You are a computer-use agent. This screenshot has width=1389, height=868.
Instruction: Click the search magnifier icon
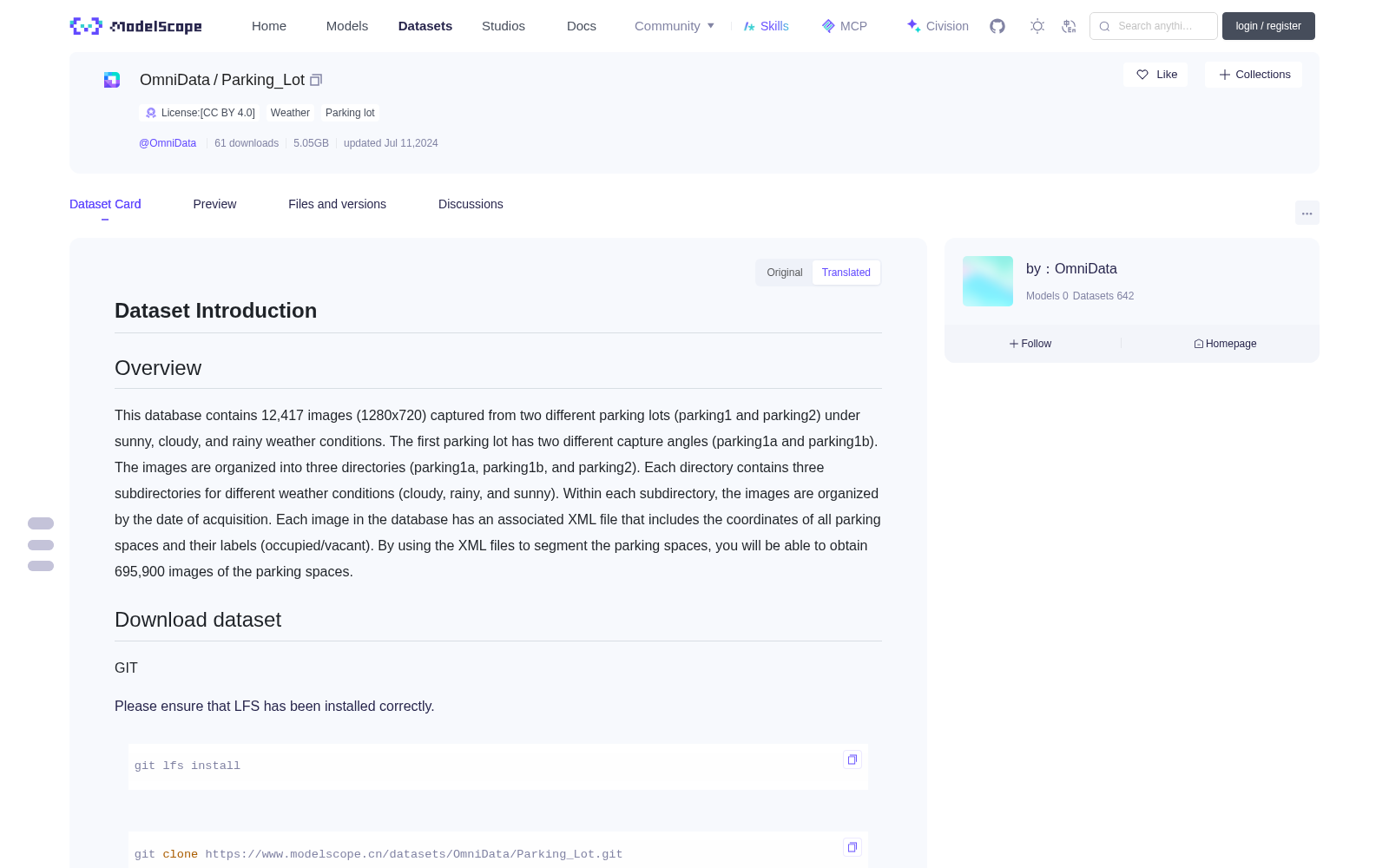point(1104,26)
